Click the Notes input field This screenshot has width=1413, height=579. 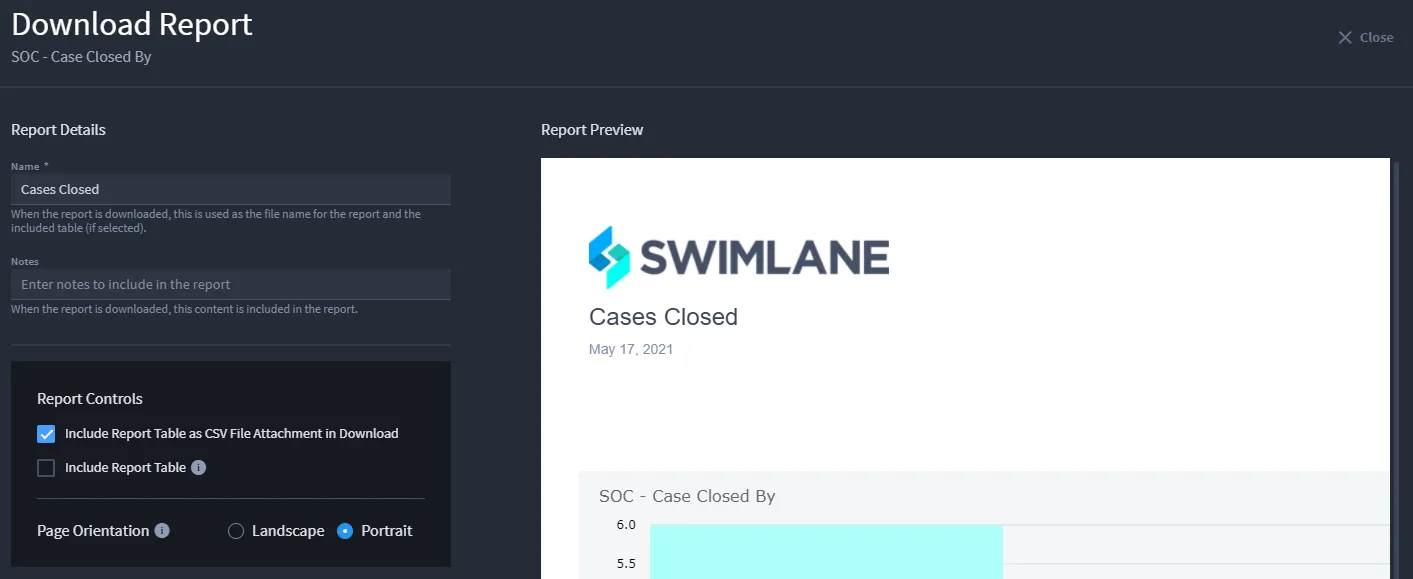coord(231,284)
